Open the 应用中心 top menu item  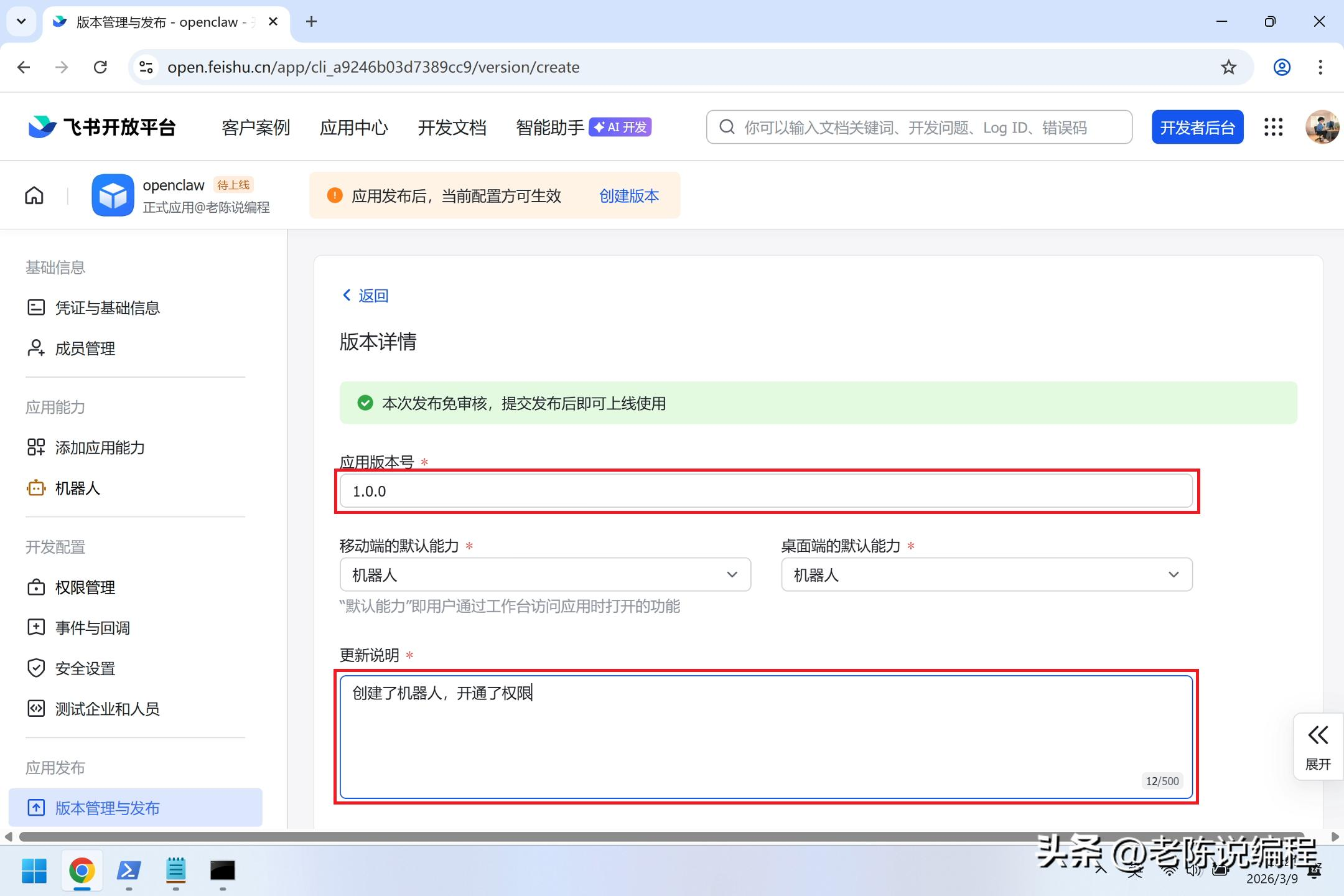click(x=353, y=128)
